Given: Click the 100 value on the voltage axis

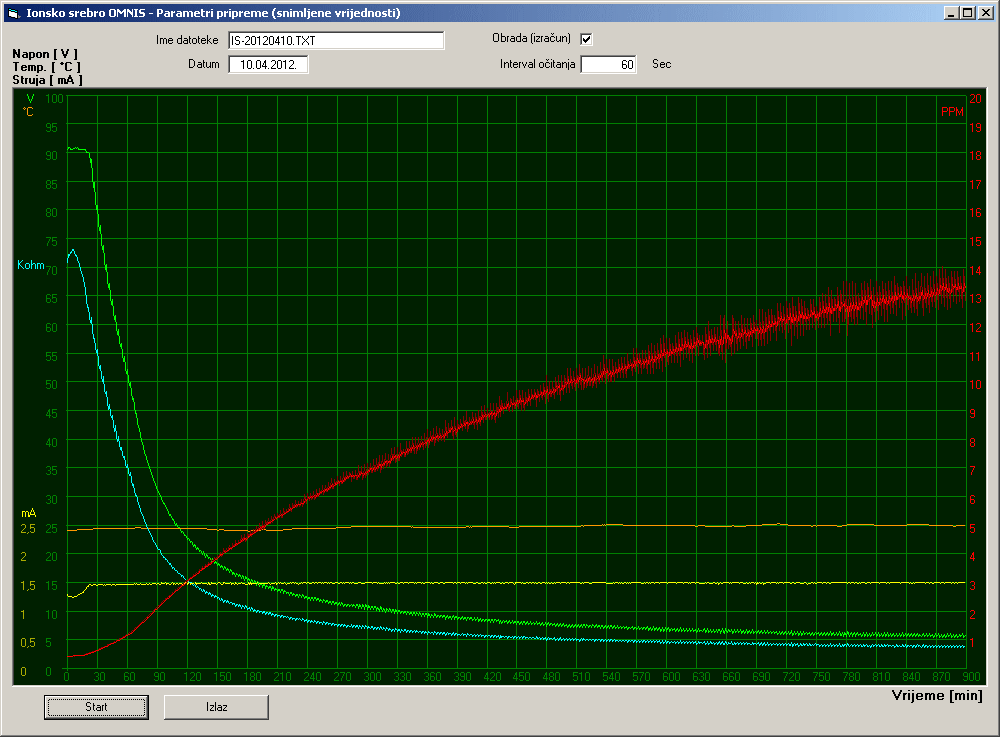Looking at the screenshot, I should [x=54, y=99].
